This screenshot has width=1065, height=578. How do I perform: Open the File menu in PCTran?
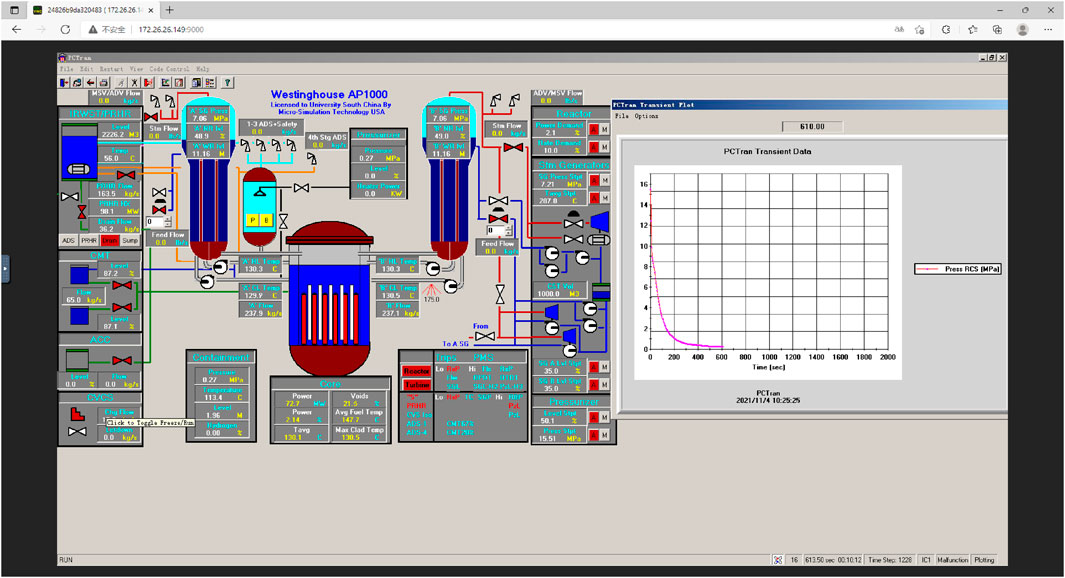coord(67,69)
